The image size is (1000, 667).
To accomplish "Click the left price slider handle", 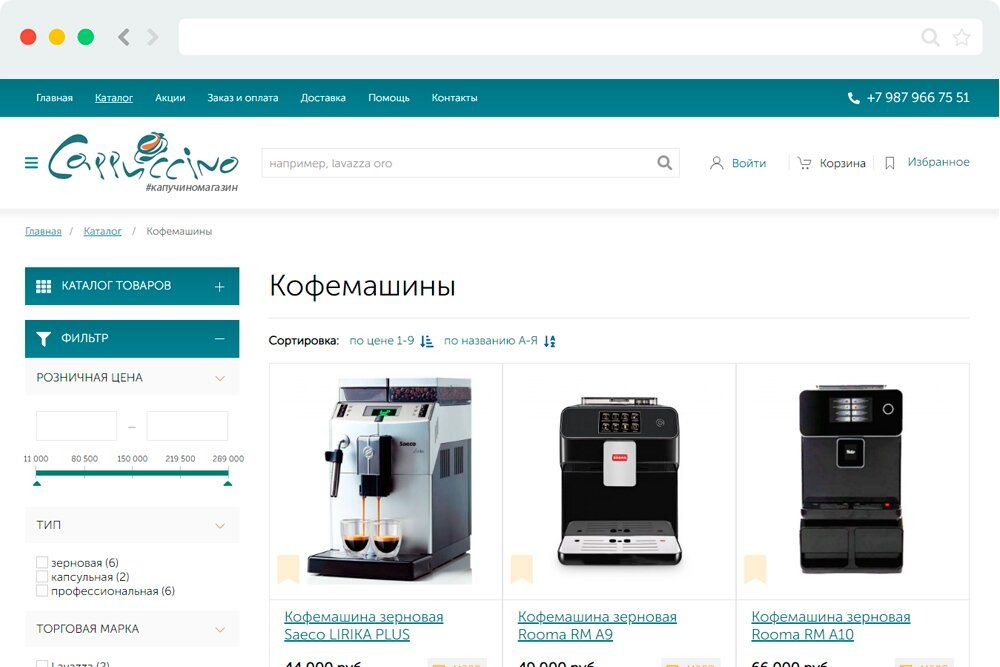I will [37, 483].
